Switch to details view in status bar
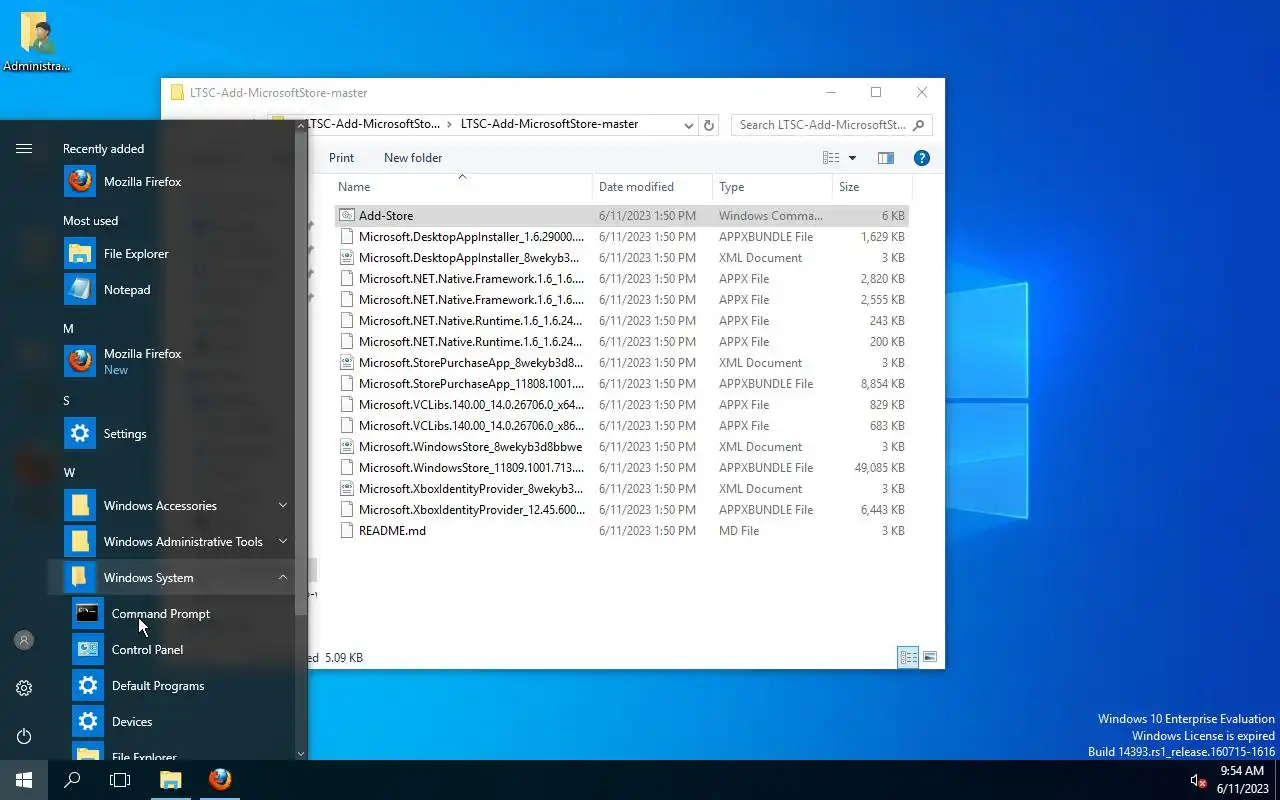Viewport: 1280px width, 800px height. [x=908, y=657]
